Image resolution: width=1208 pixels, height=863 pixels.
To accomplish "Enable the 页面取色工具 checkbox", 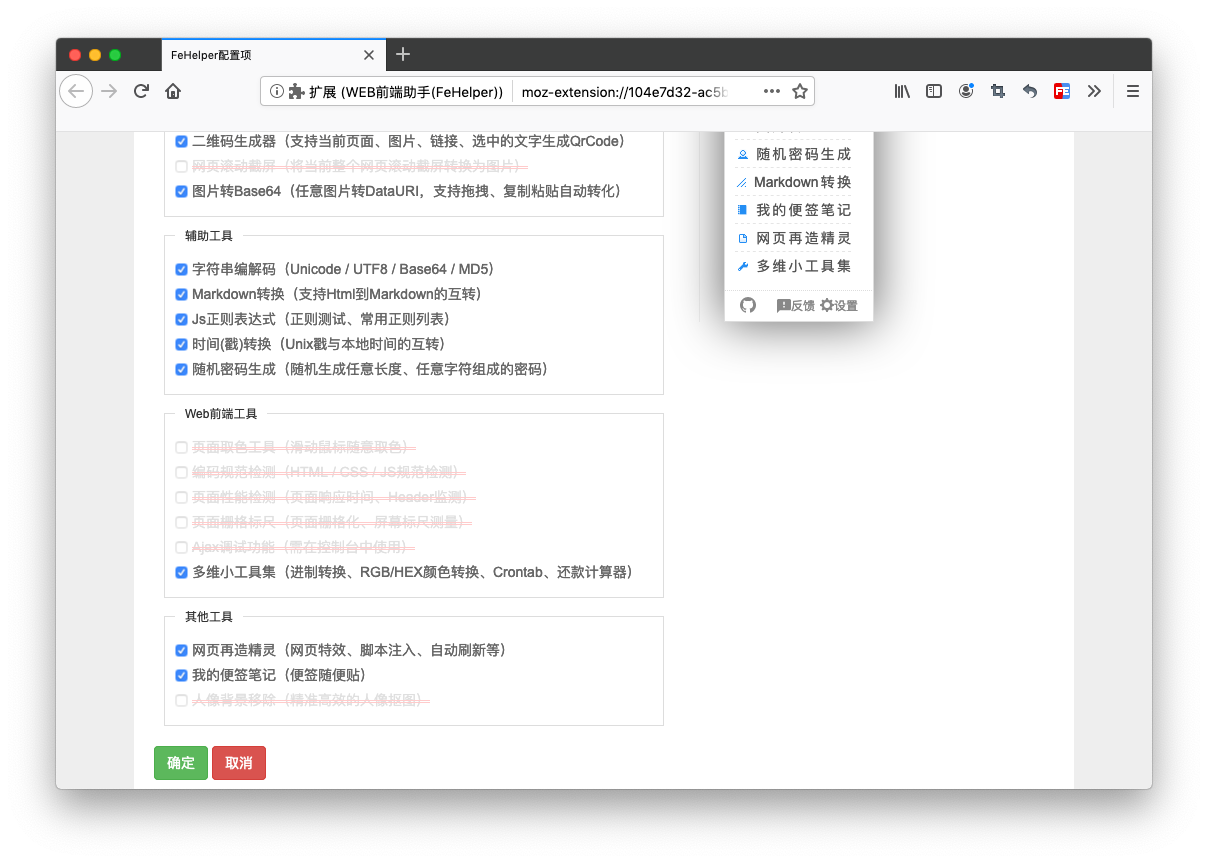I will coord(181,448).
